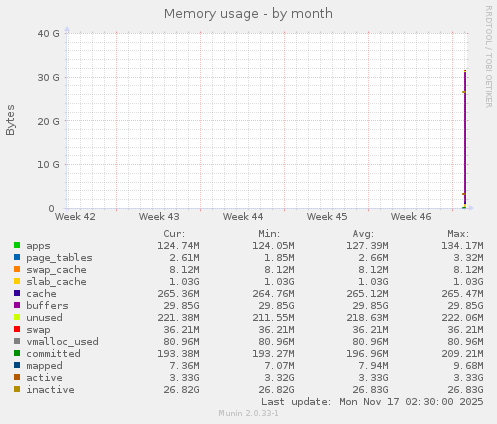Click the 'Bytes' y-axis label
Image resolution: width=497 pixels, height=424 pixels.
tap(10, 120)
